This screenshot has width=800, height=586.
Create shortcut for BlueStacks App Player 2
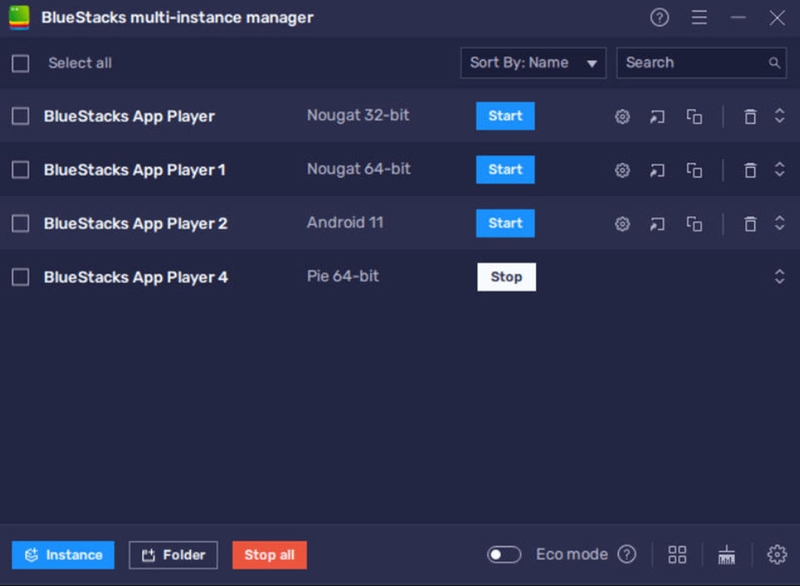coord(657,223)
